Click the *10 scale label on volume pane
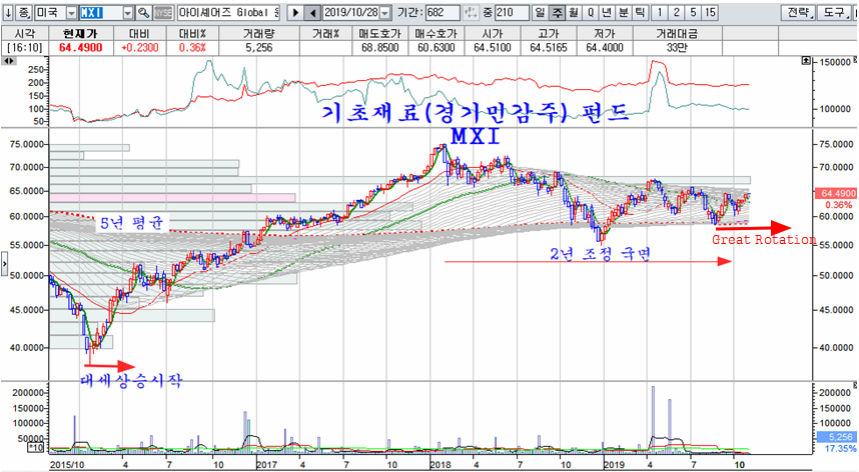859x472 pixels. [36, 448]
